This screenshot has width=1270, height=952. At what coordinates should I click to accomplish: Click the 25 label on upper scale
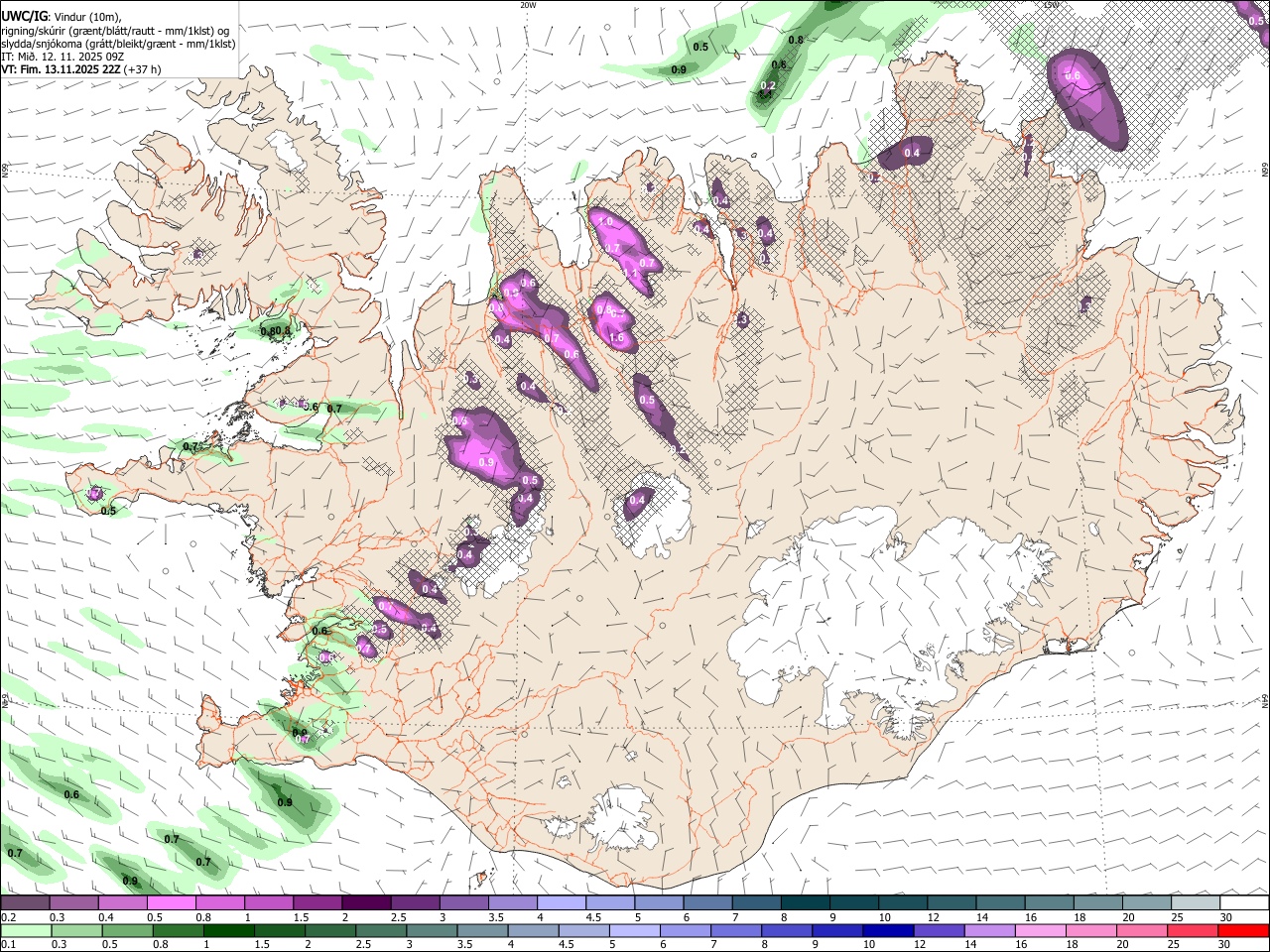[1178, 917]
